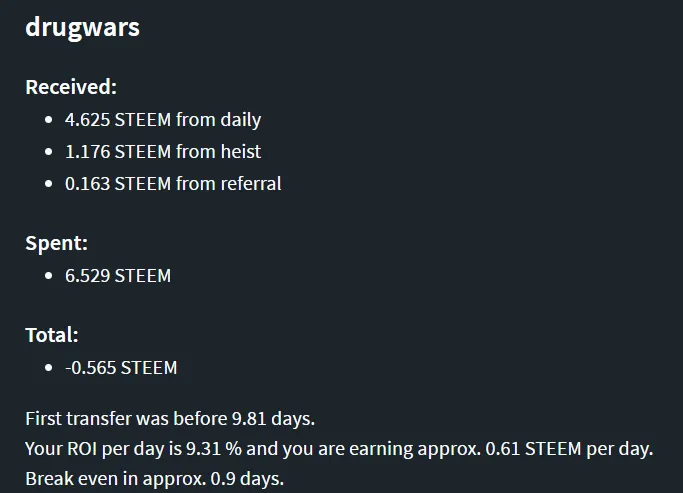The height and width of the screenshot is (493, 683).
Task: Click the Total: heading
Action: [52, 335]
